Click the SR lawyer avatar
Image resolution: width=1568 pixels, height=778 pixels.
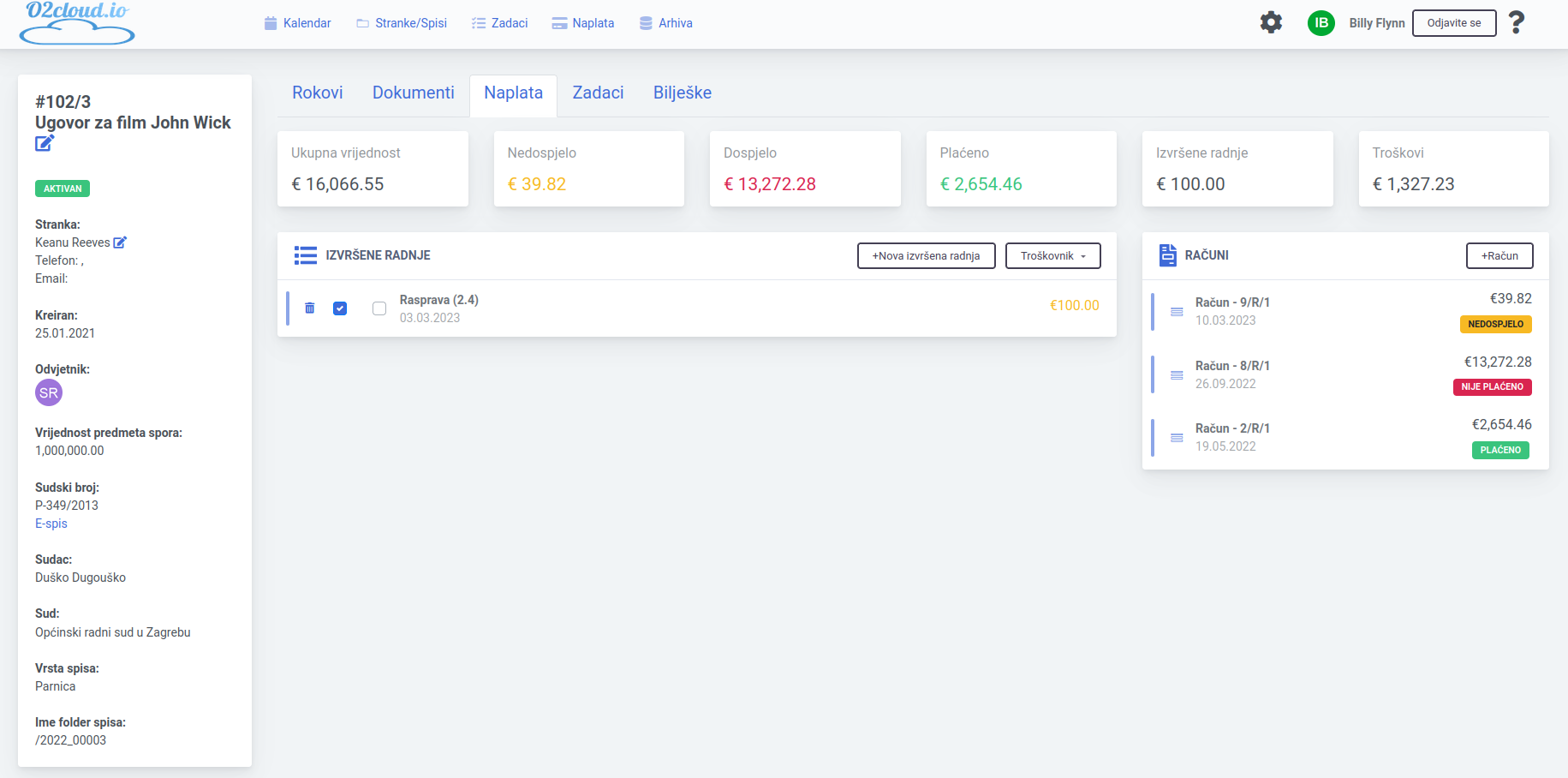(x=49, y=393)
